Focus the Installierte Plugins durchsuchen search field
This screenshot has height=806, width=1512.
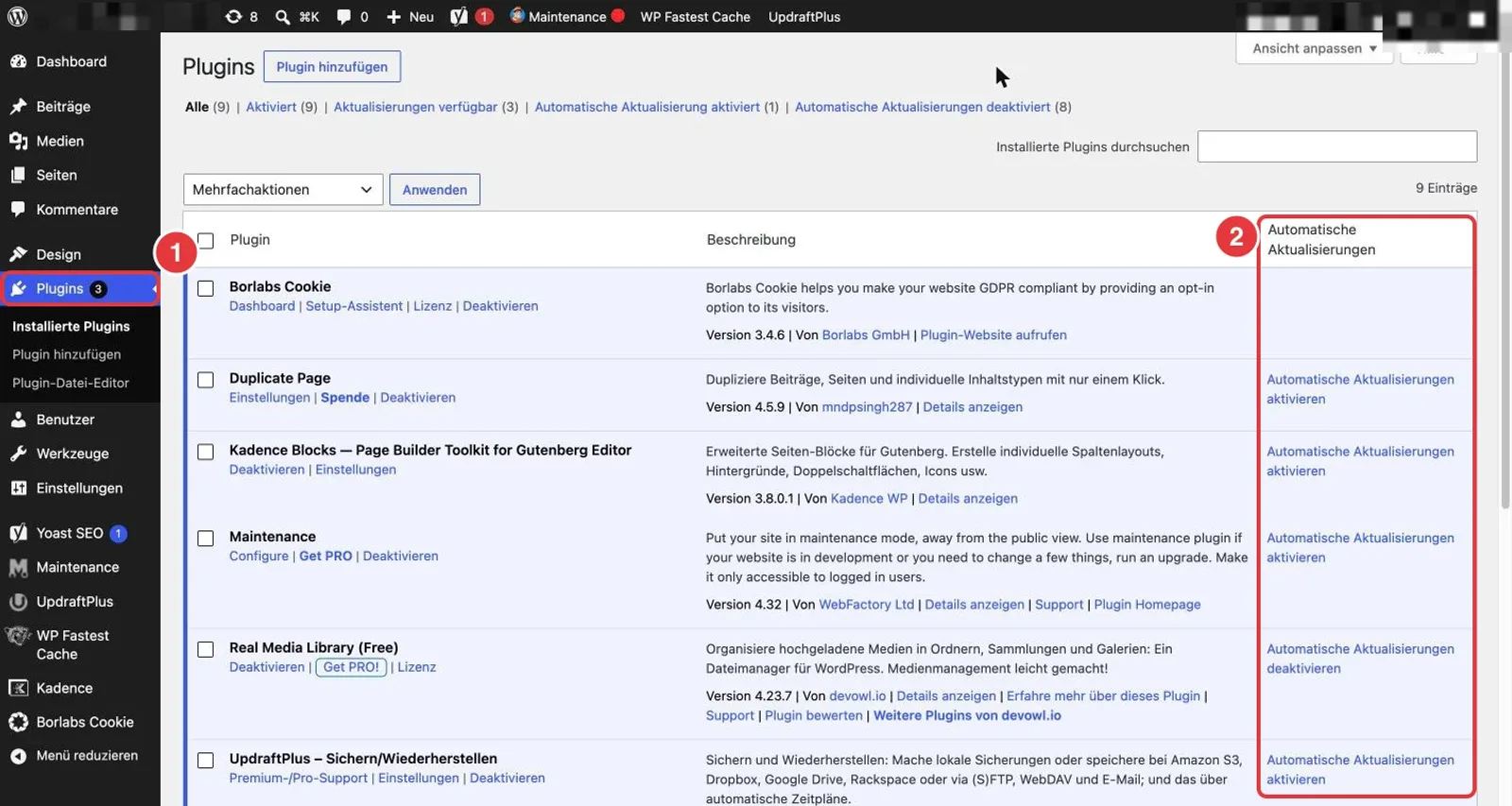pyautogui.click(x=1337, y=146)
